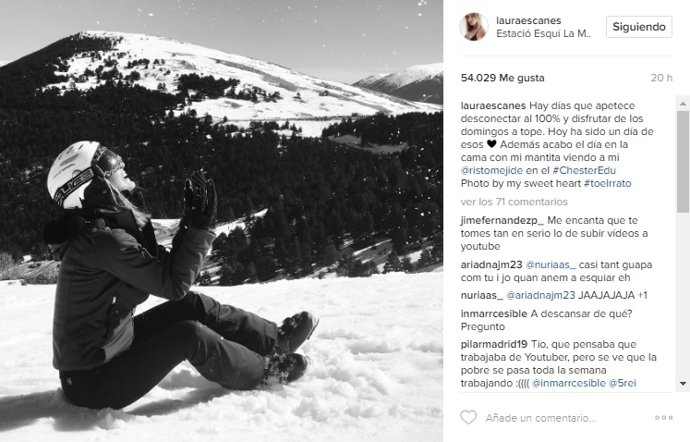
Task: Open the three-dot more options menu
Action: [x=664, y=417]
